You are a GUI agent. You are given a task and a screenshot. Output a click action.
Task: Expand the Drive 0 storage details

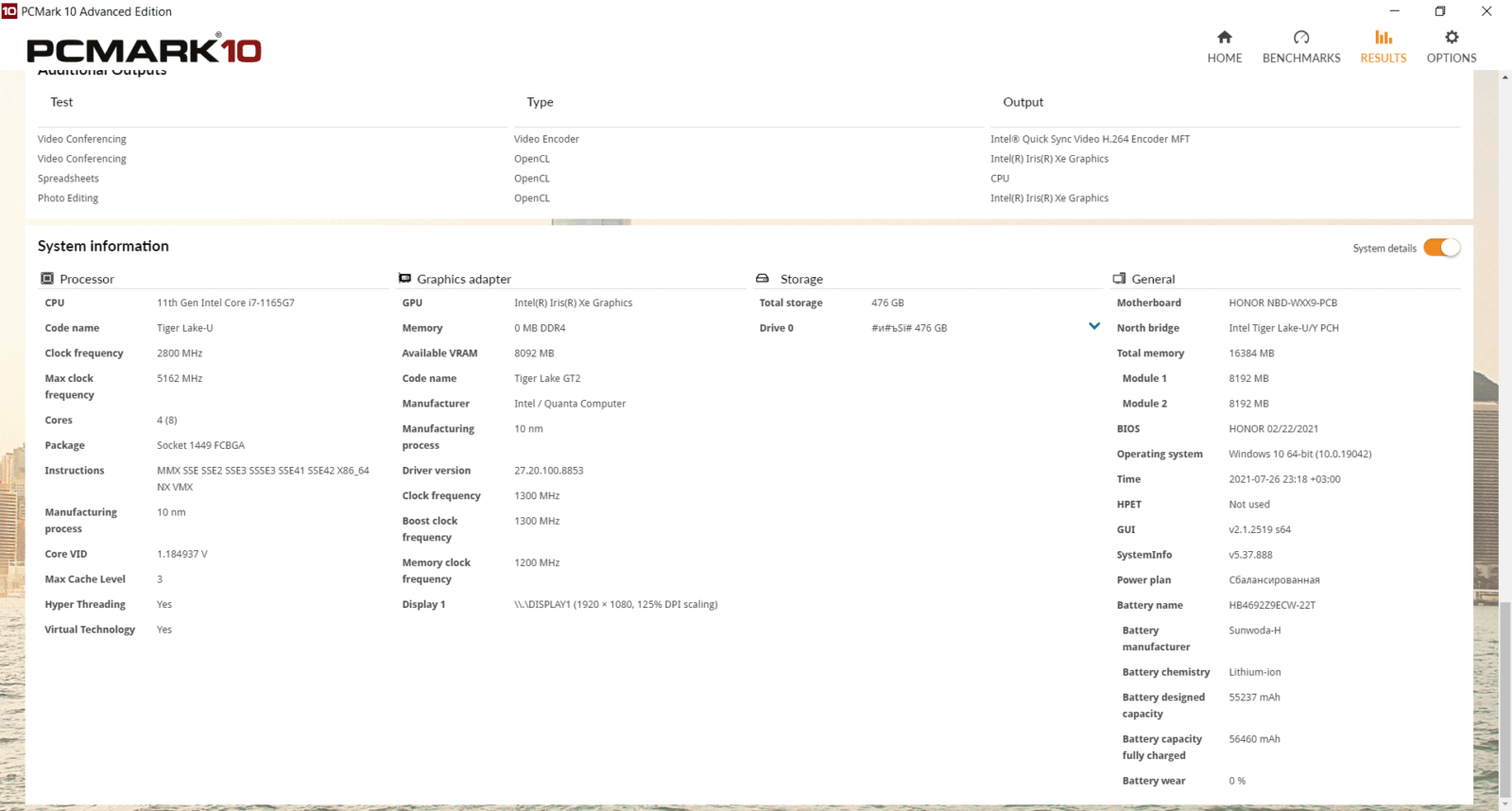[1094, 326]
